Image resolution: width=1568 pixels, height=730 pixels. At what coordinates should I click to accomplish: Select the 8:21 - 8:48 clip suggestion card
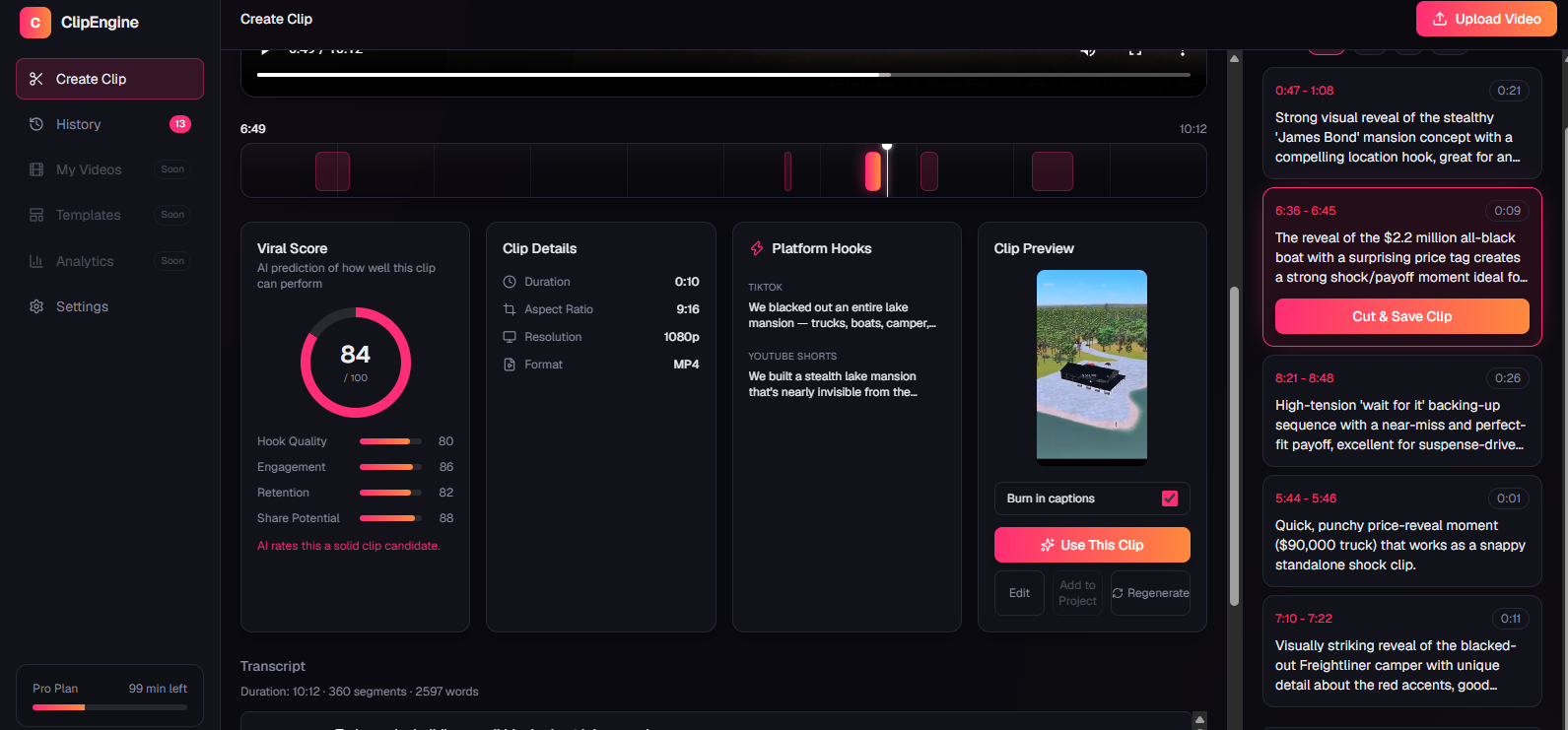[x=1402, y=410]
